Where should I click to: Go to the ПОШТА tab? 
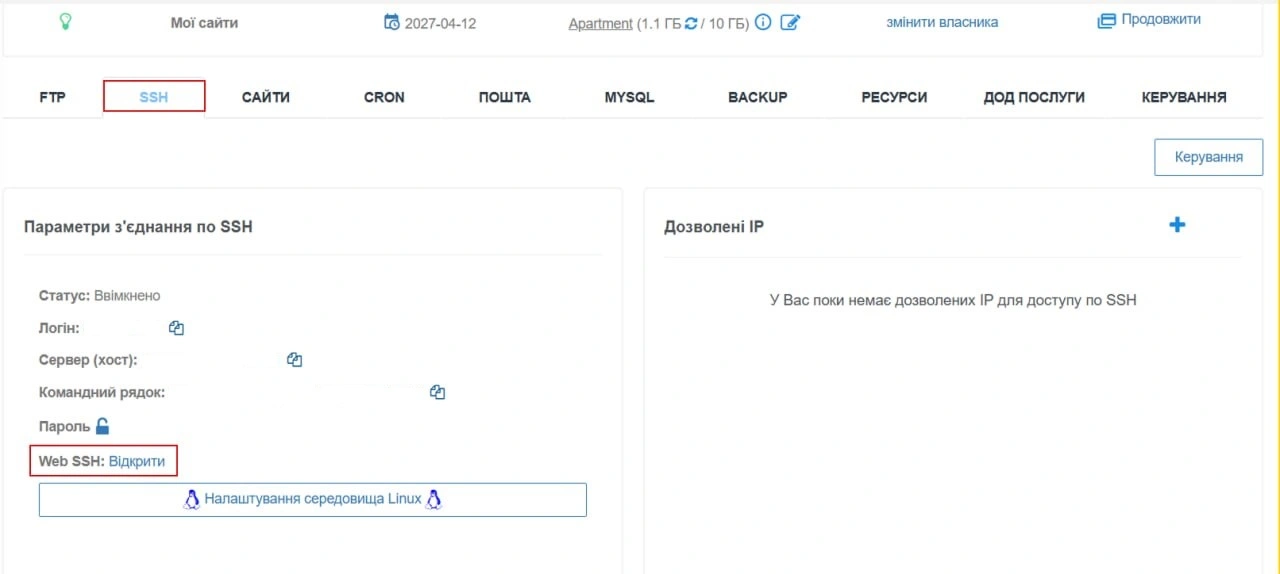(505, 97)
